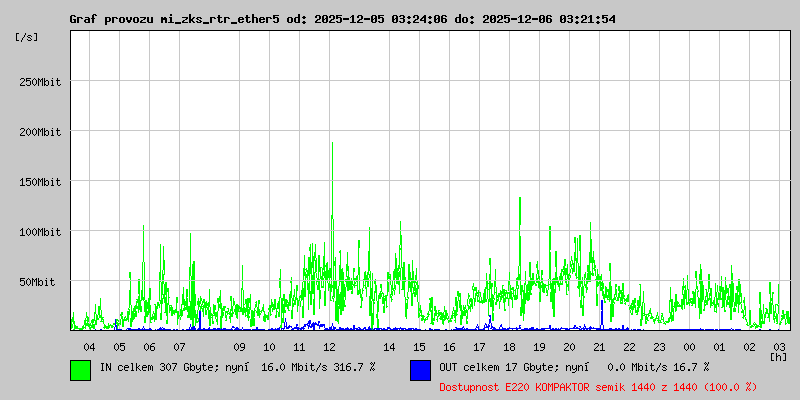Click hour 23 on the time axis

[x=659, y=346]
